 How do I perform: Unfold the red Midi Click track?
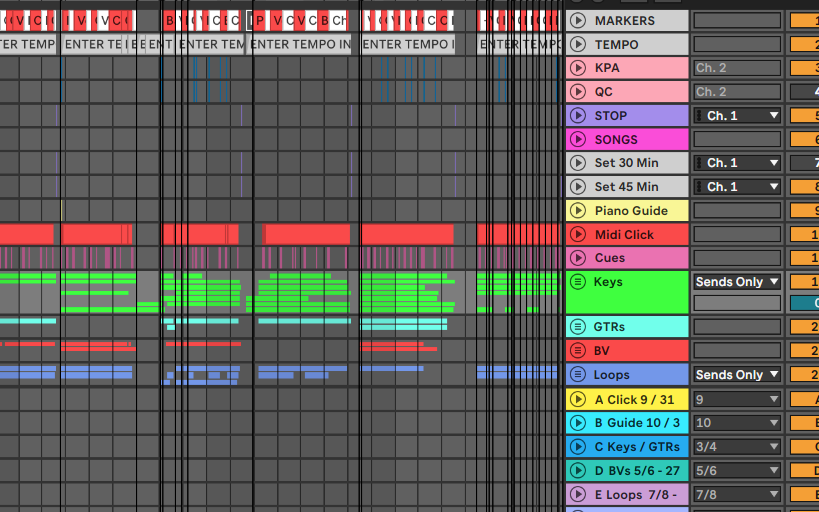tap(577, 234)
